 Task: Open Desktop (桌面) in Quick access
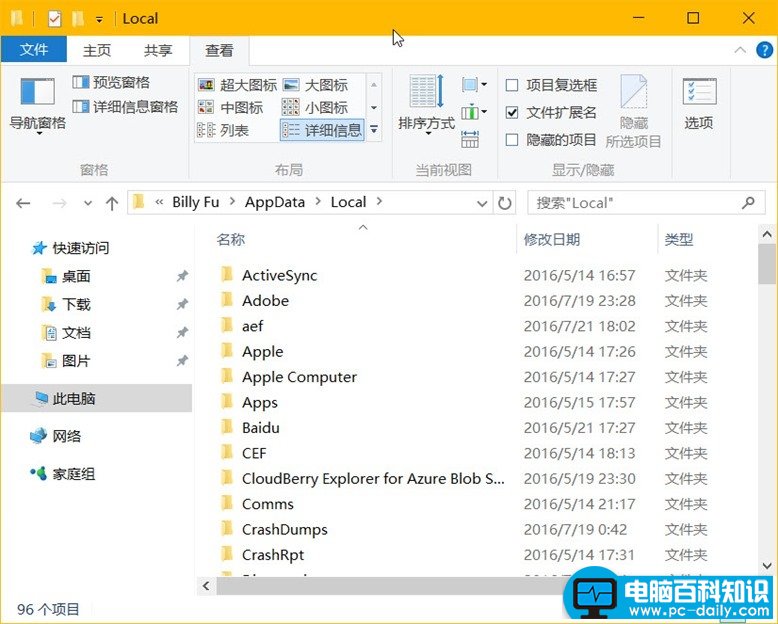[x=66, y=276]
